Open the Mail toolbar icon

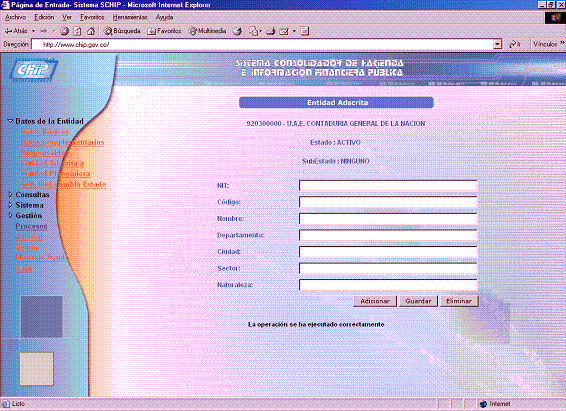coord(254,31)
